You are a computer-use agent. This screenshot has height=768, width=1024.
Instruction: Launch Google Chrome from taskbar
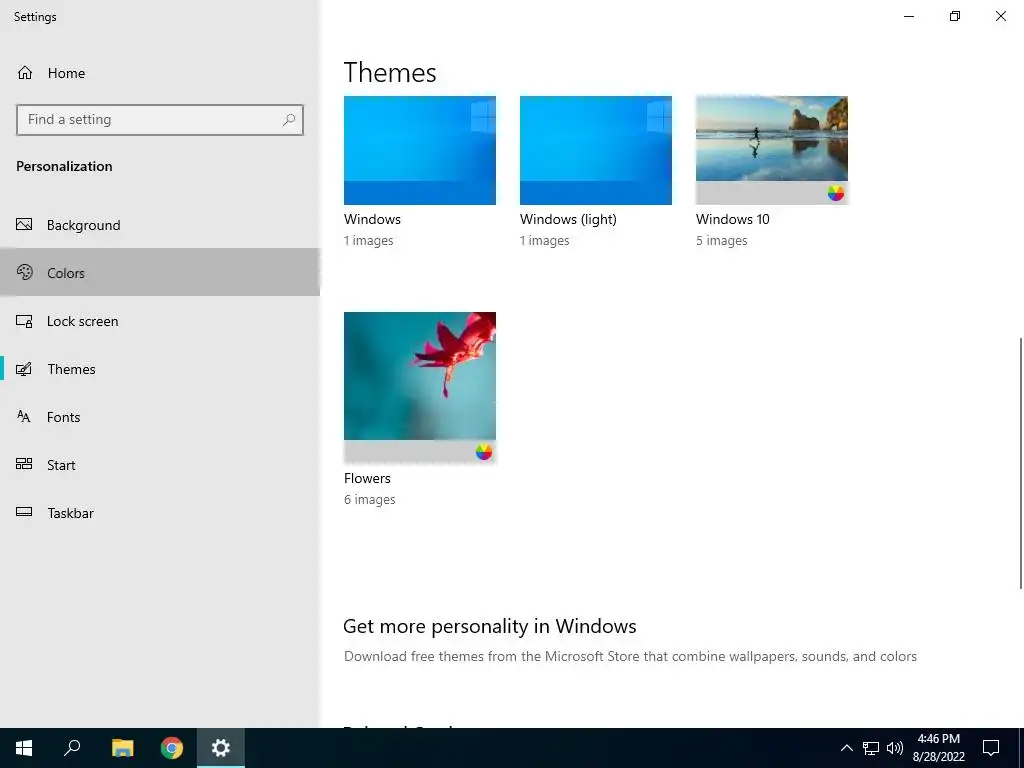(172, 748)
